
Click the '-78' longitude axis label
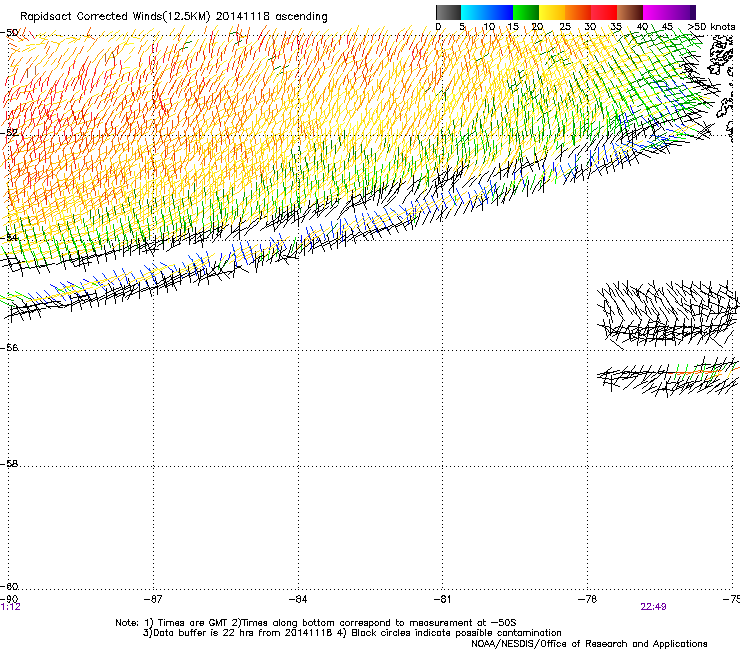[587, 599]
